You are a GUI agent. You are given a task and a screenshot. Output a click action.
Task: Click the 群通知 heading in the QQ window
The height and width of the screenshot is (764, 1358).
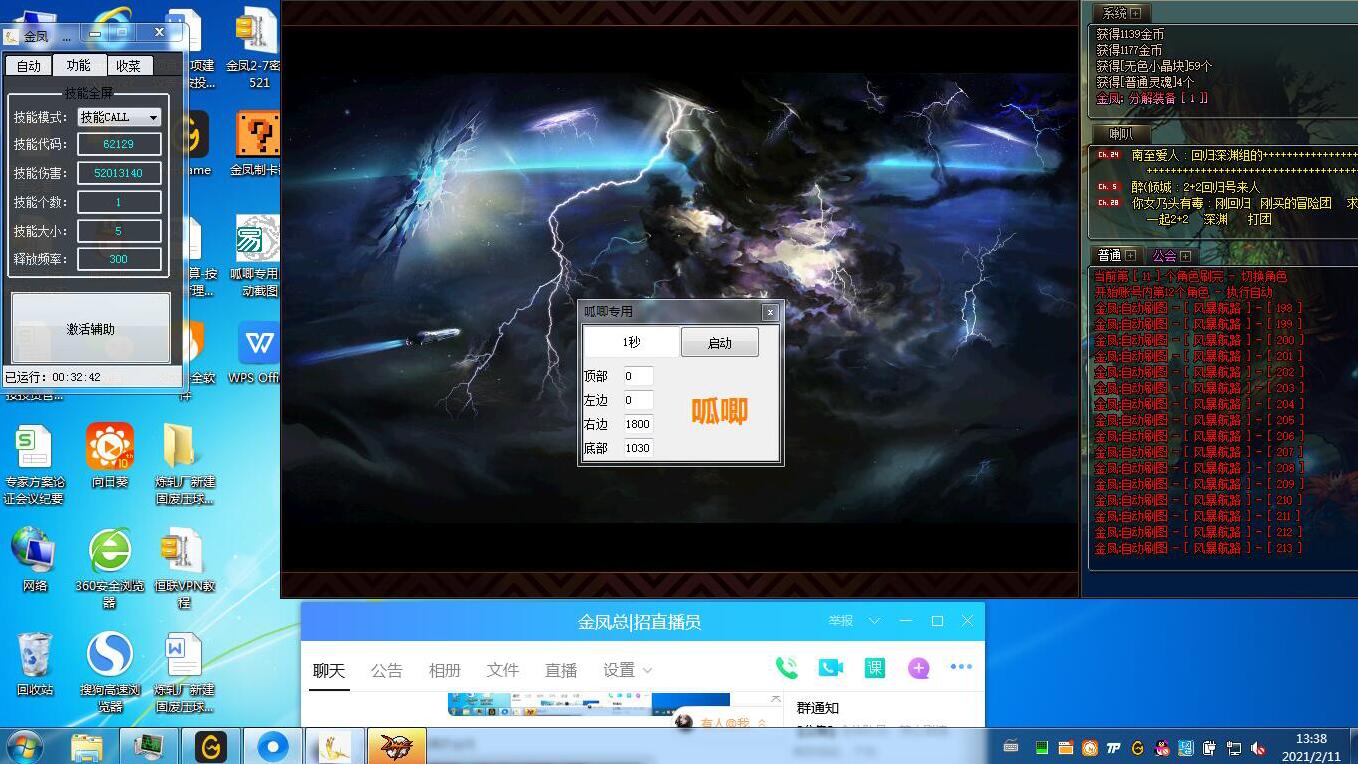click(818, 708)
